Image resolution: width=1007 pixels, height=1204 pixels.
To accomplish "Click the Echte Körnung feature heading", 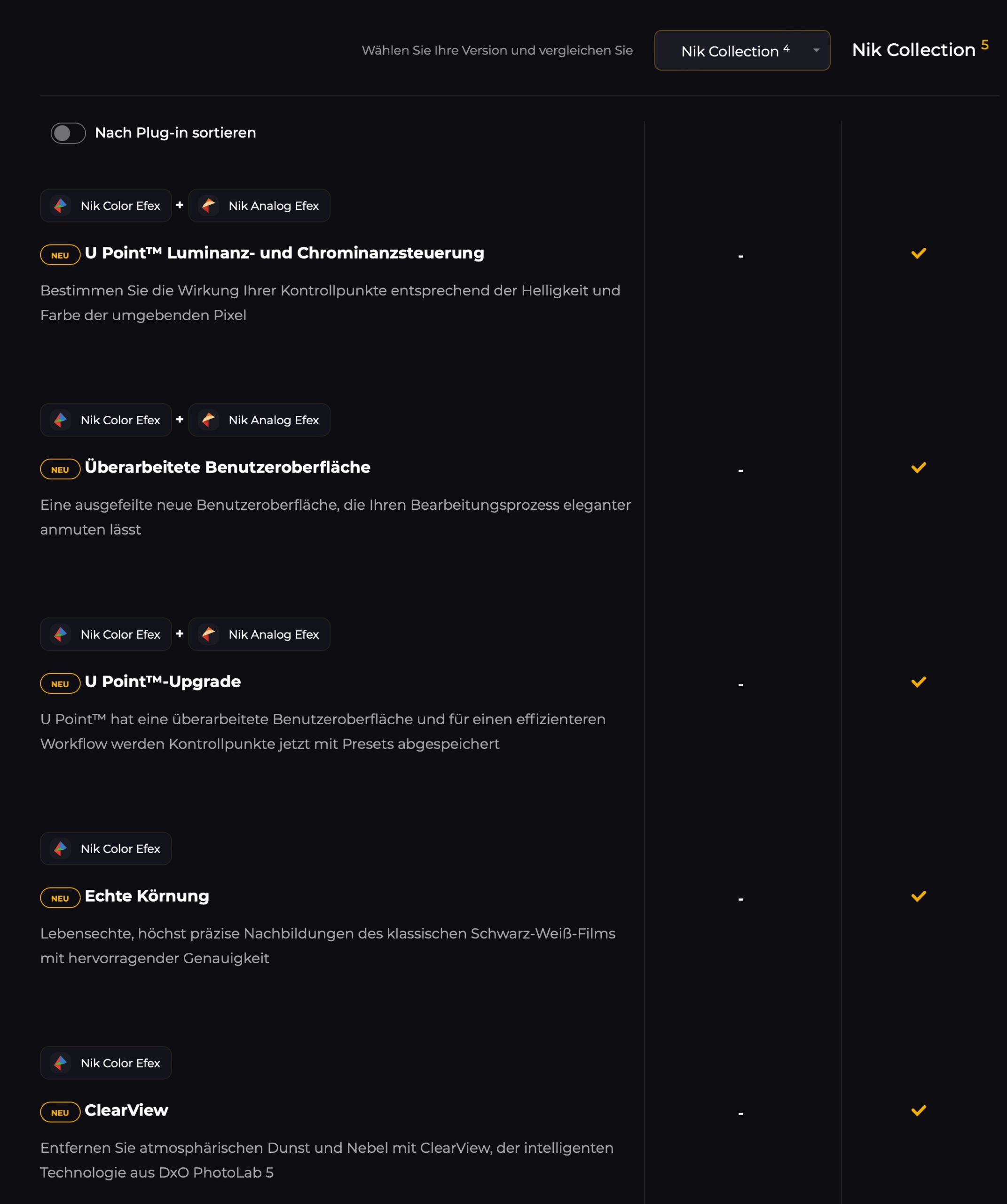I will click(x=147, y=895).
